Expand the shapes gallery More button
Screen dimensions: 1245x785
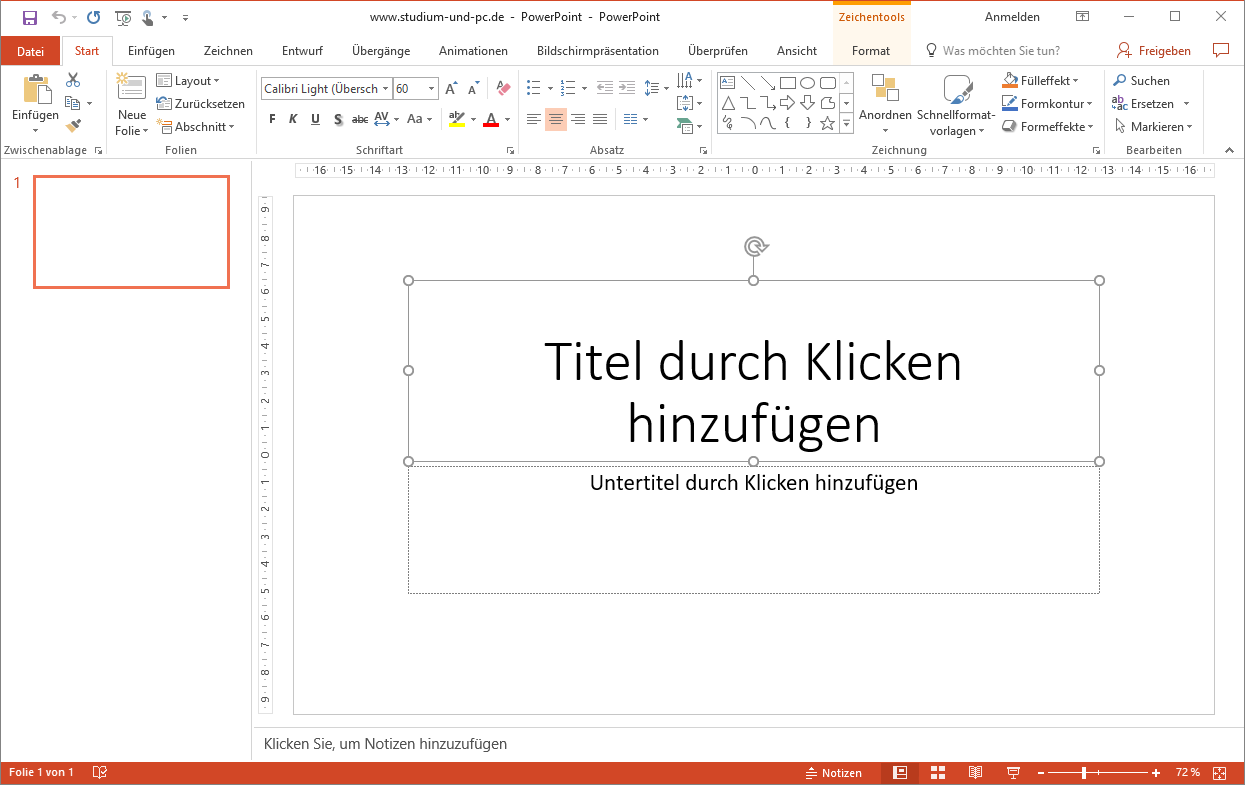(x=846, y=123)
